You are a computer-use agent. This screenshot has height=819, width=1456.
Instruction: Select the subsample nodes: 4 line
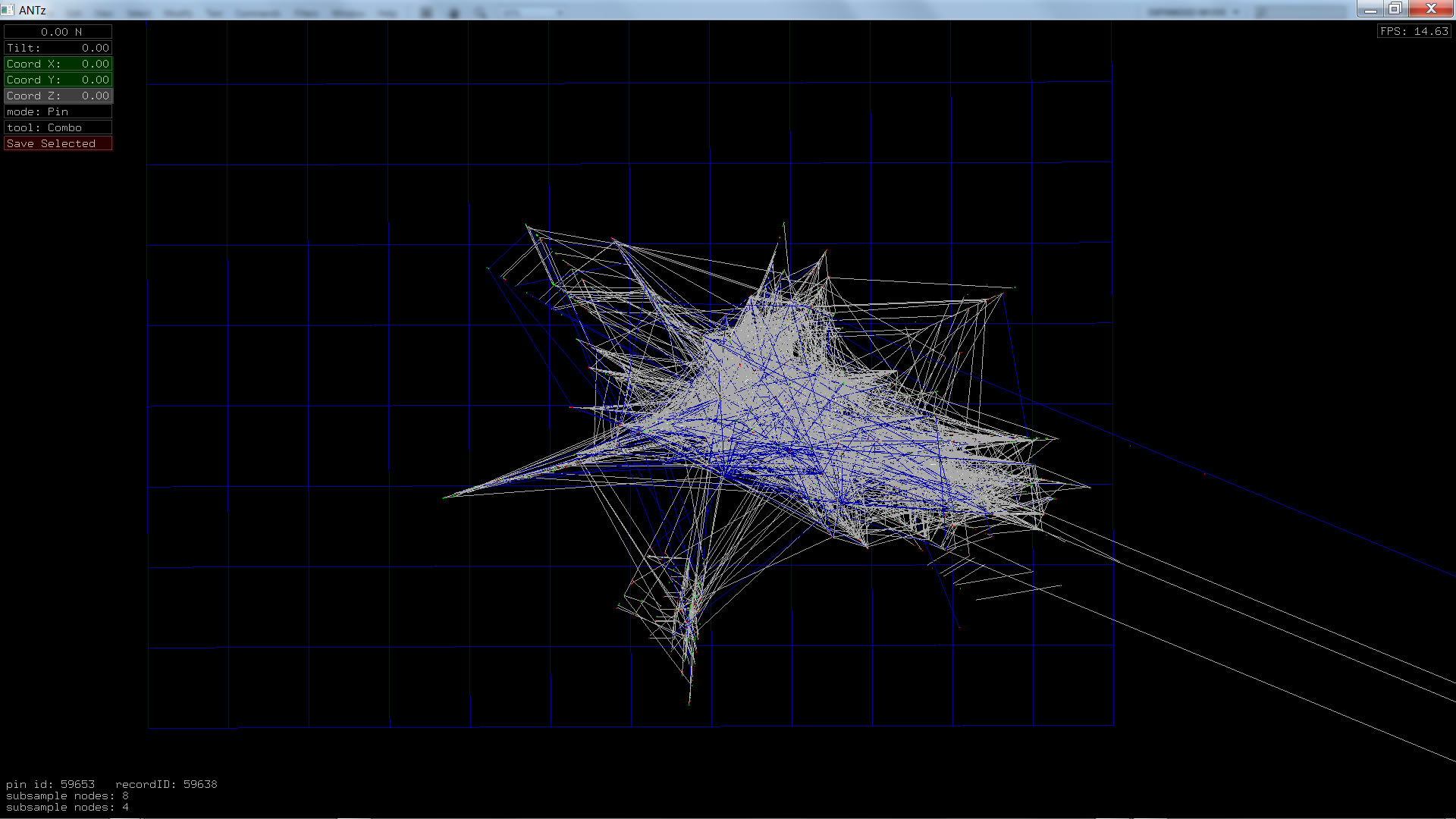coord(67,807)
